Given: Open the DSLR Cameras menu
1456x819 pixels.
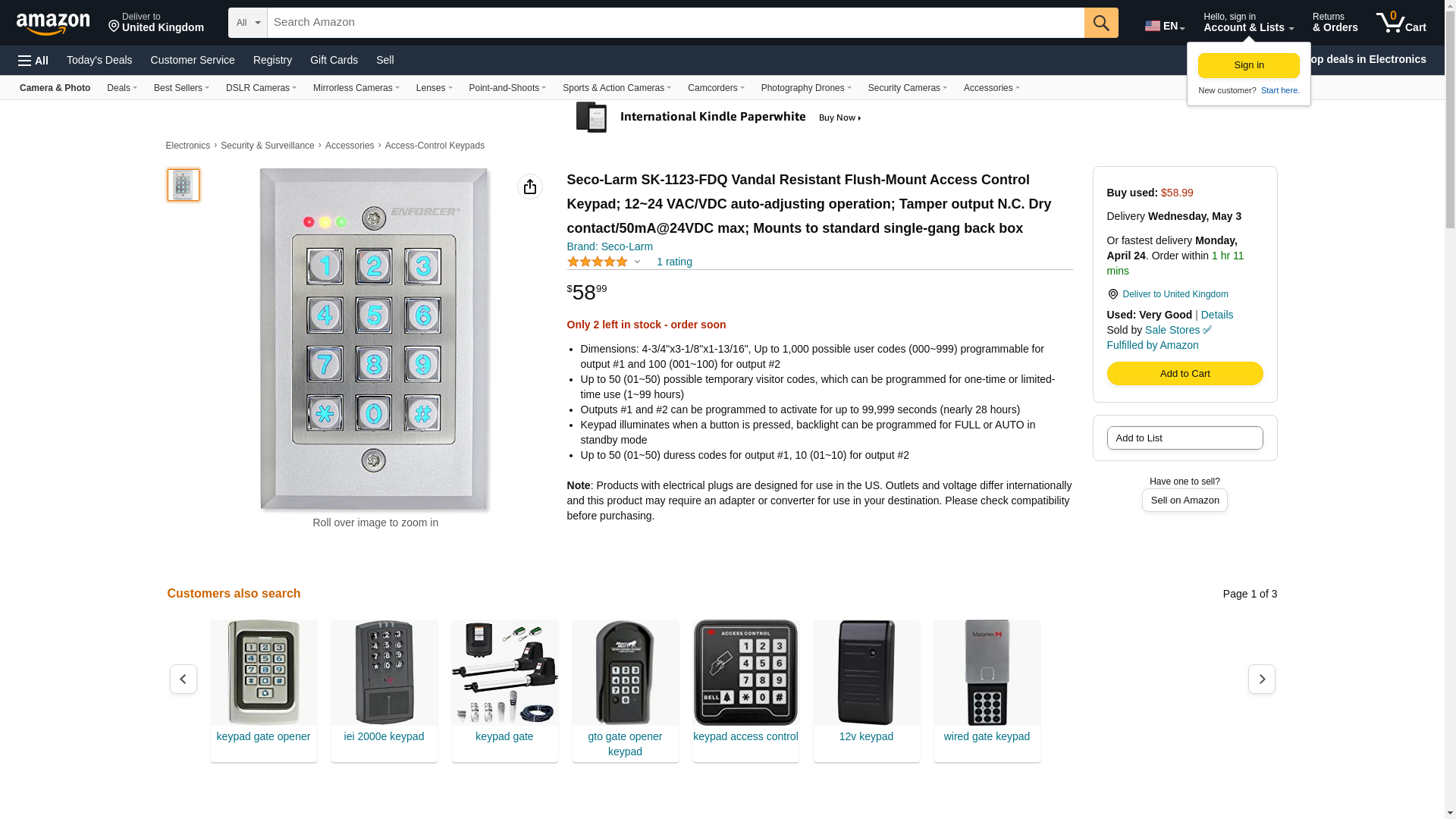Looking at the screenshot, I should (261, 88).
